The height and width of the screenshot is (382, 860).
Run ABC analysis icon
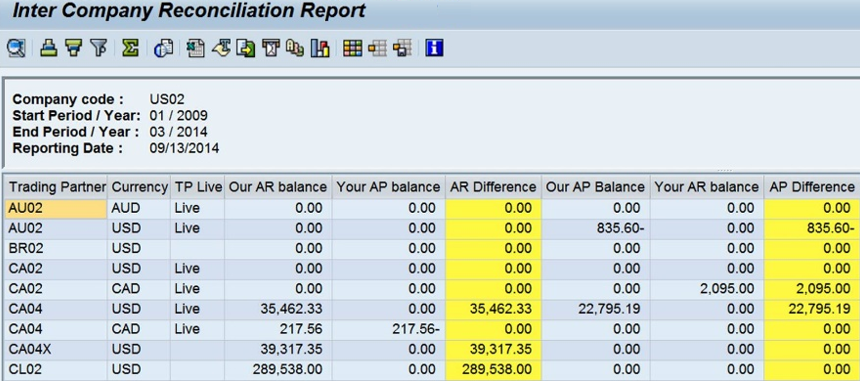tap(295, 48)
